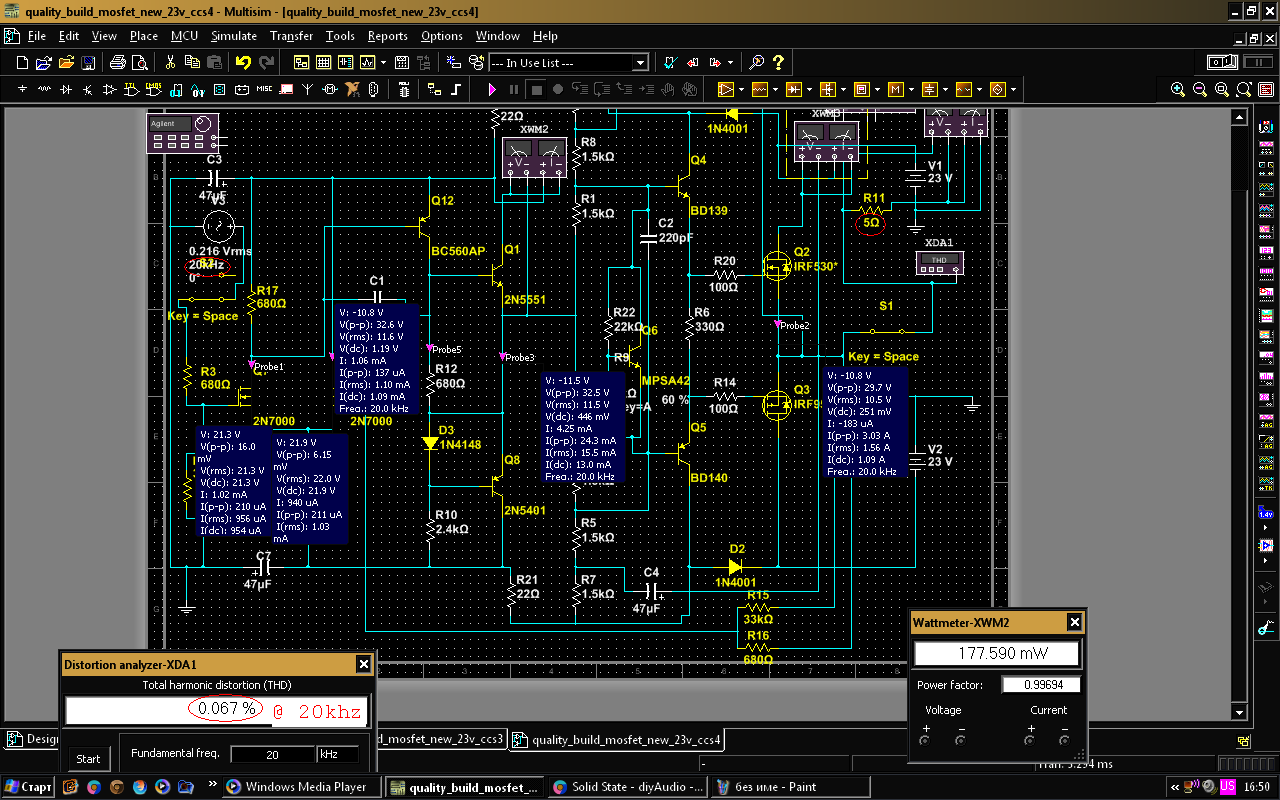Viewport: 1280px width, 800px height.
Task: Switch to quality_build_mosfet_new_23v_ccs3 tab
Action: point(443,740)
